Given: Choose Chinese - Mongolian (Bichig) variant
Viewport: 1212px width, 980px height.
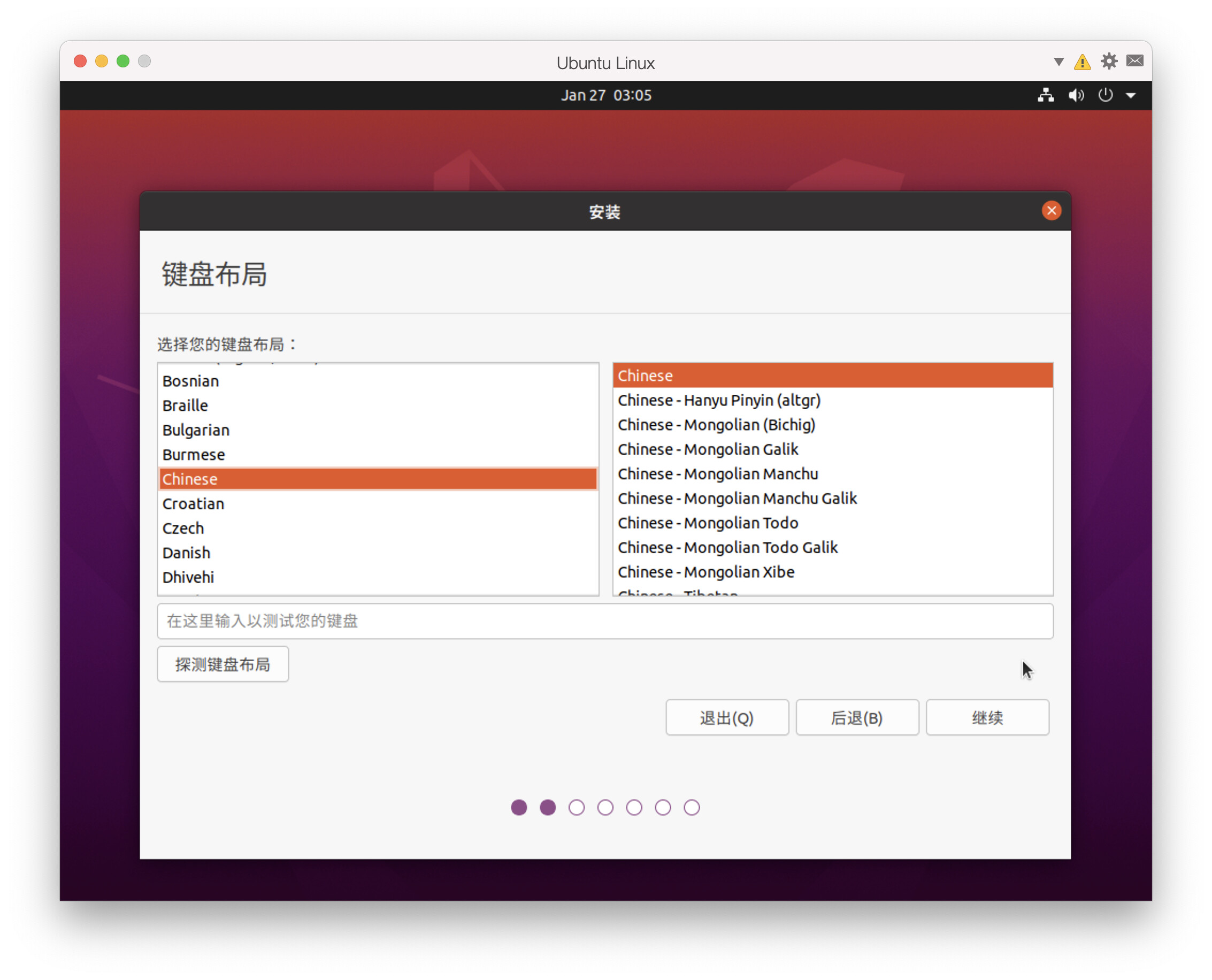Looking at the screenshot, I should [x=833, y=425].
